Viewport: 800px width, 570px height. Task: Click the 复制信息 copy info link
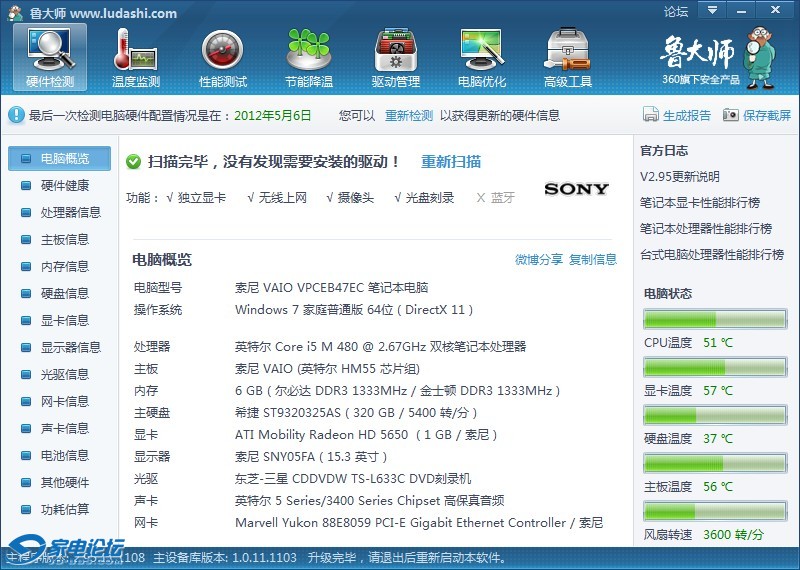[593, 260]
